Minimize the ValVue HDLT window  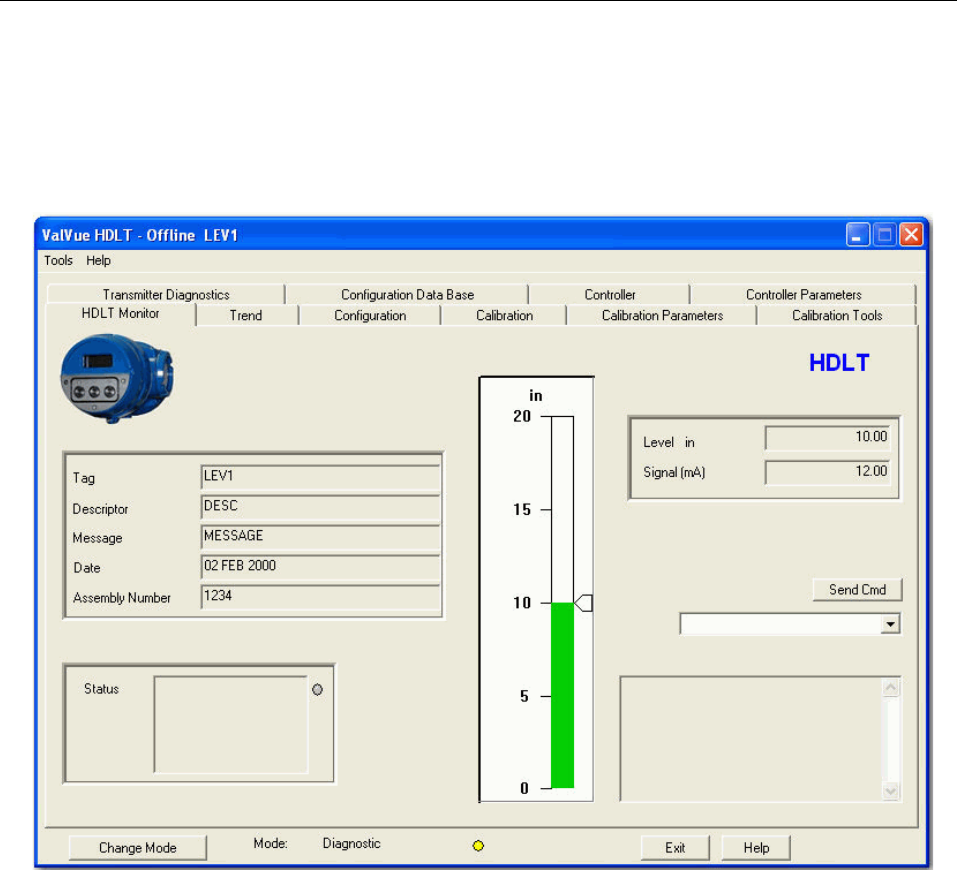pos(858,234)
